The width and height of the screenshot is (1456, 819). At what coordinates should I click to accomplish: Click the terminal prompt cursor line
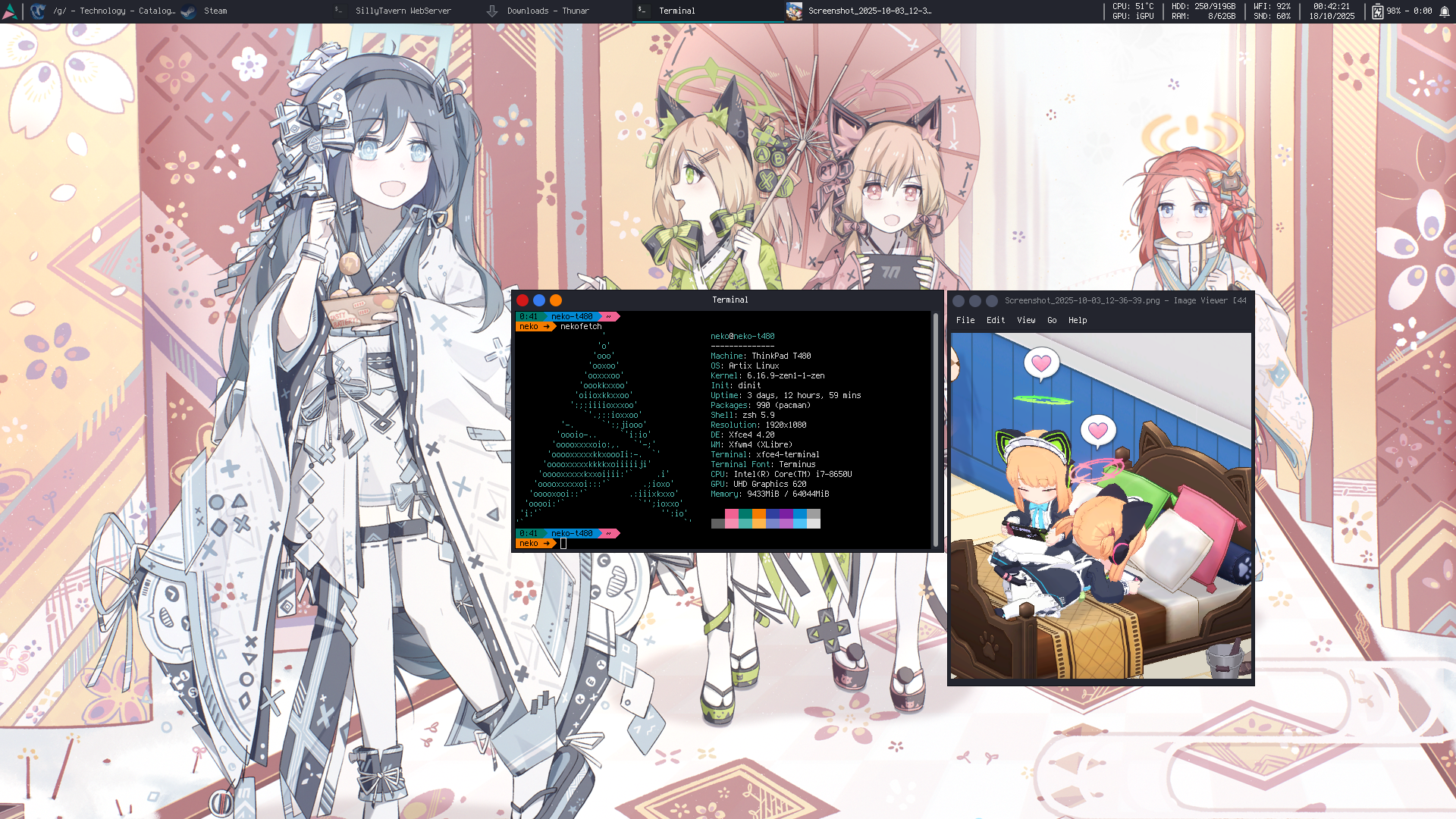point(563,543)
